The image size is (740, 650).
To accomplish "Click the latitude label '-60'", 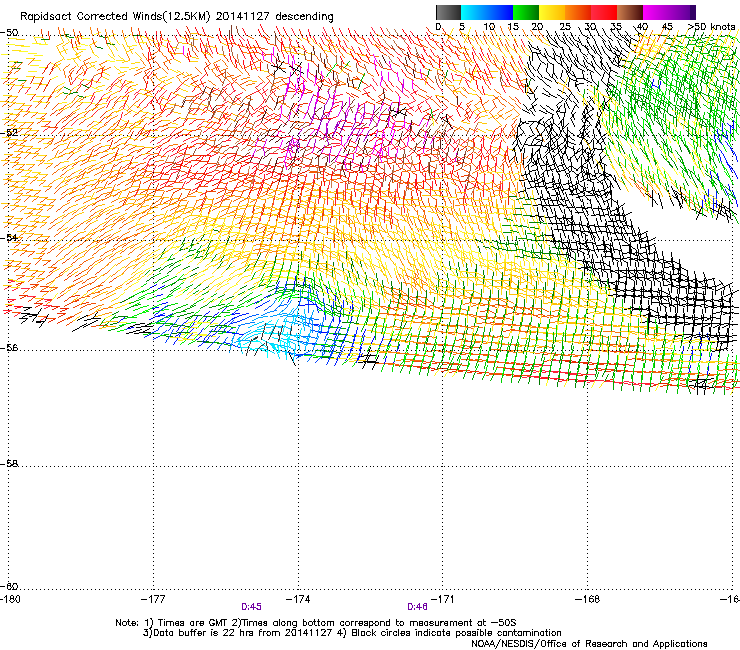I will pyautogui.click(x=9, y=586).
